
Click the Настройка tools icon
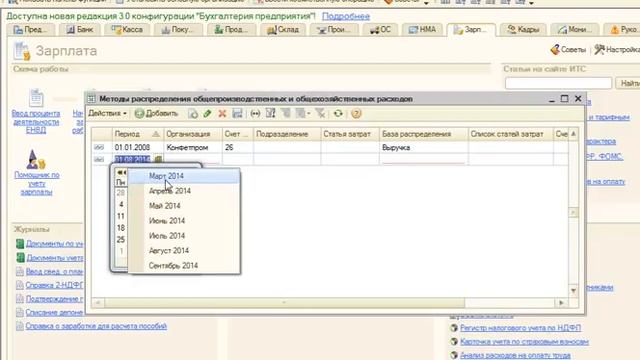pyautogui.click(x=599, y=50)
